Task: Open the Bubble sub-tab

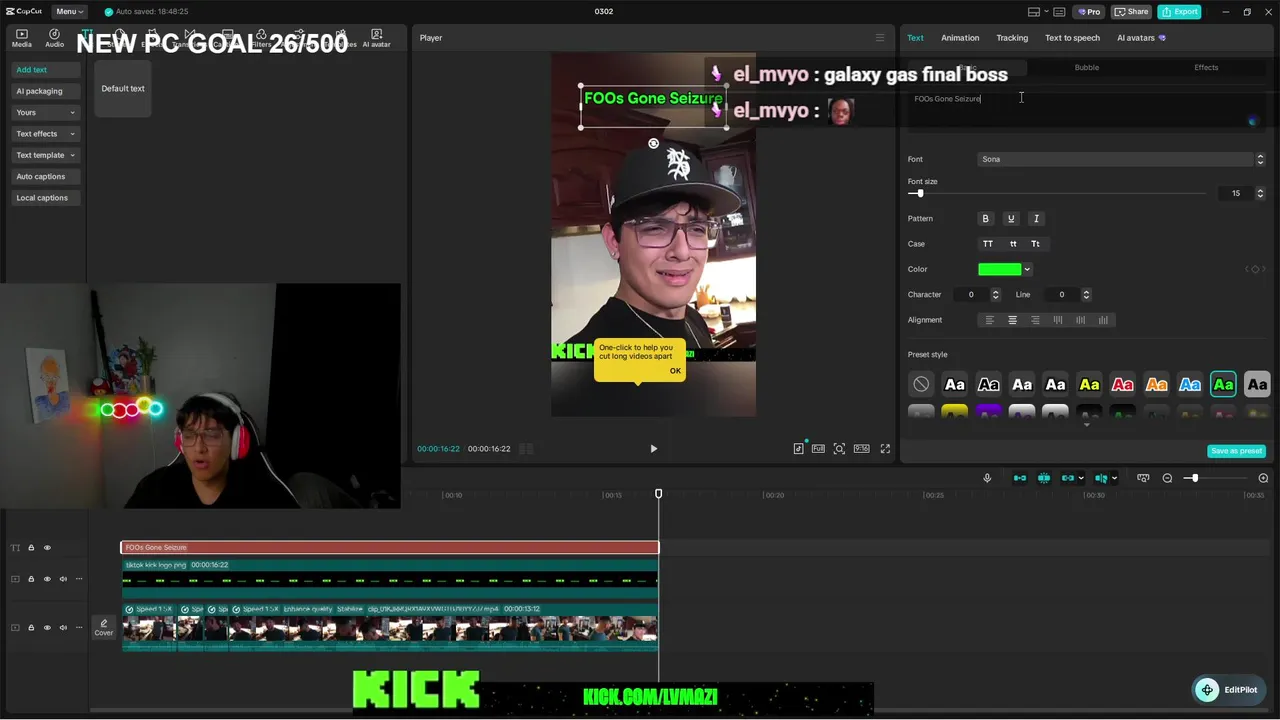Action: pyautogui.click(x=1086, y=67)
